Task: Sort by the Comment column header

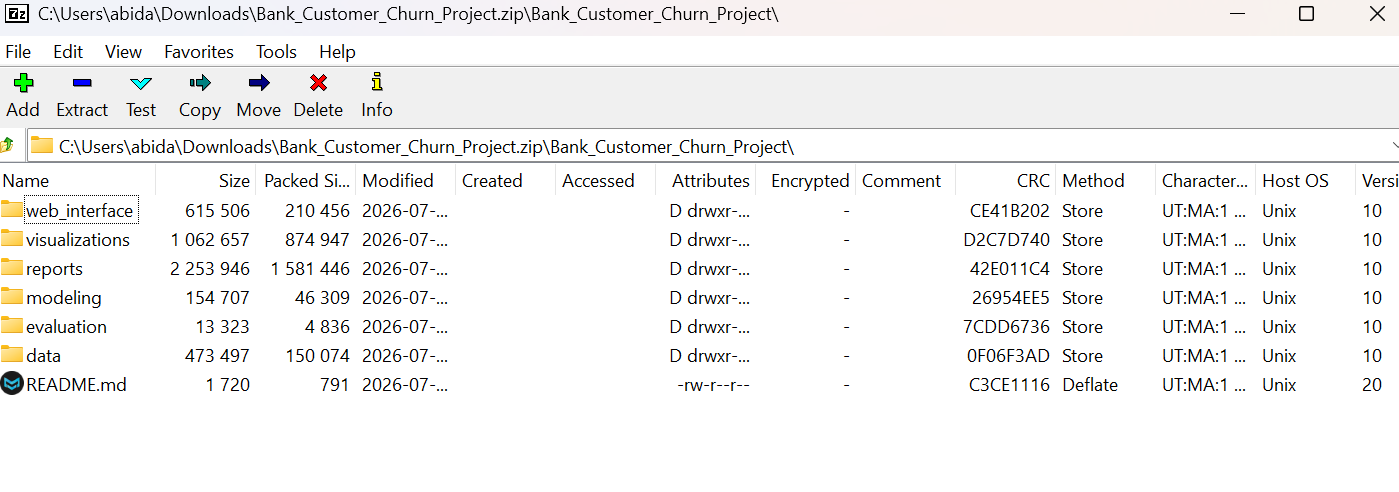Action: point(905,181)
